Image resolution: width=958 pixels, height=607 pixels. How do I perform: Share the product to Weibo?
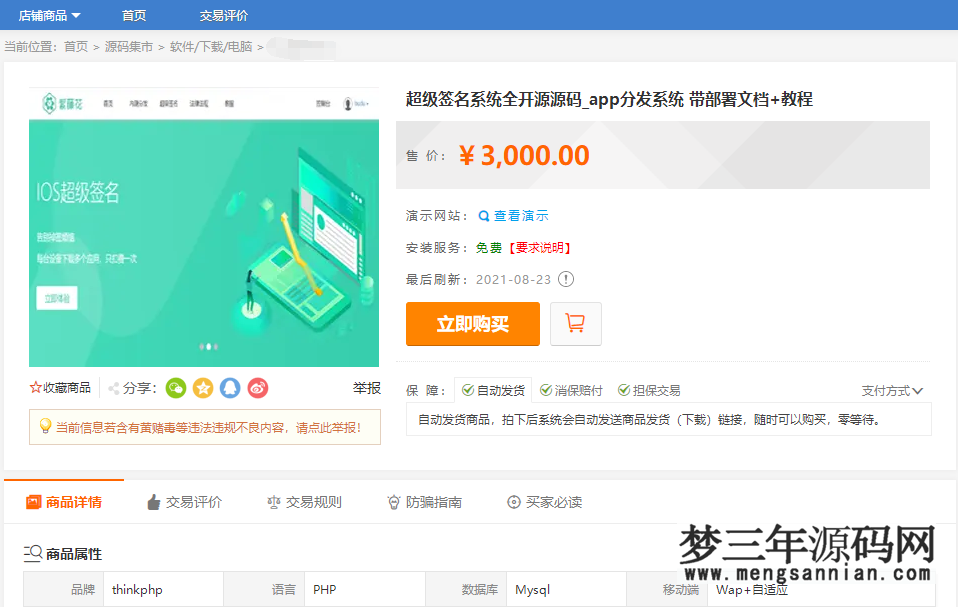257,388
